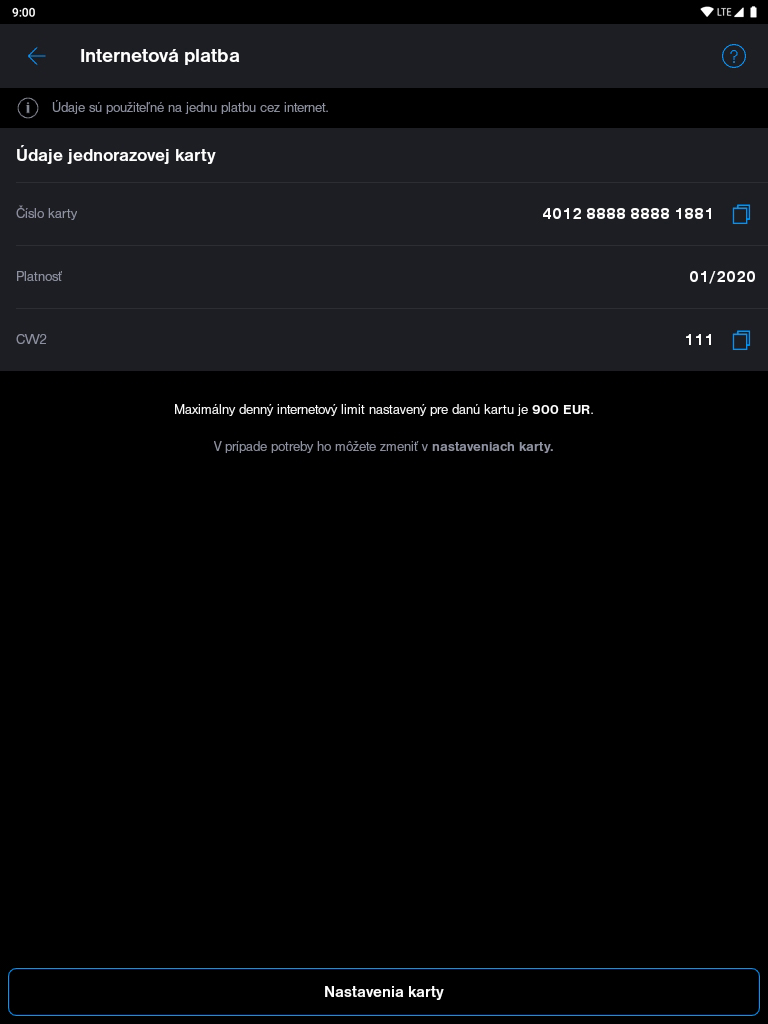Tap the 'Internetová platba' page title
The height and width of the screenshot is (1024, 768).
tap(160, 56)
